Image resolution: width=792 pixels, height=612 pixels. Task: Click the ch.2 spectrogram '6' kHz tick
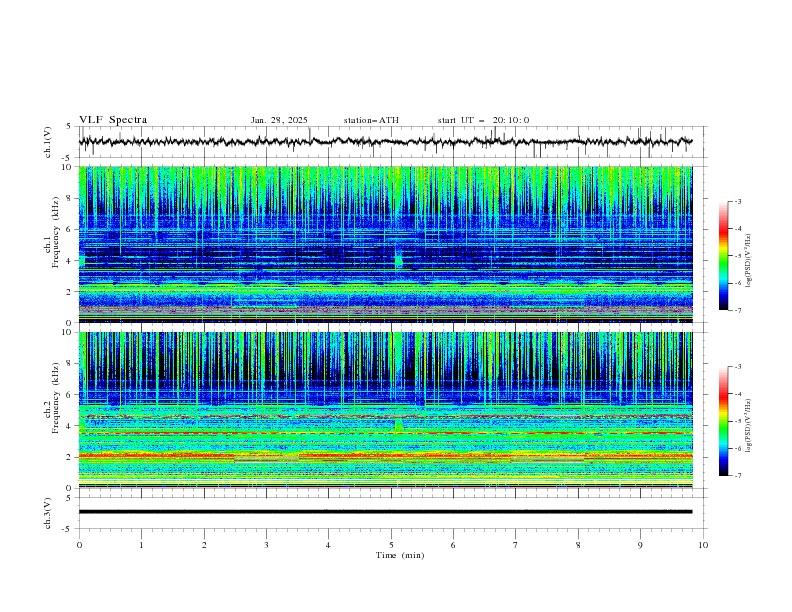click(70, 395)
